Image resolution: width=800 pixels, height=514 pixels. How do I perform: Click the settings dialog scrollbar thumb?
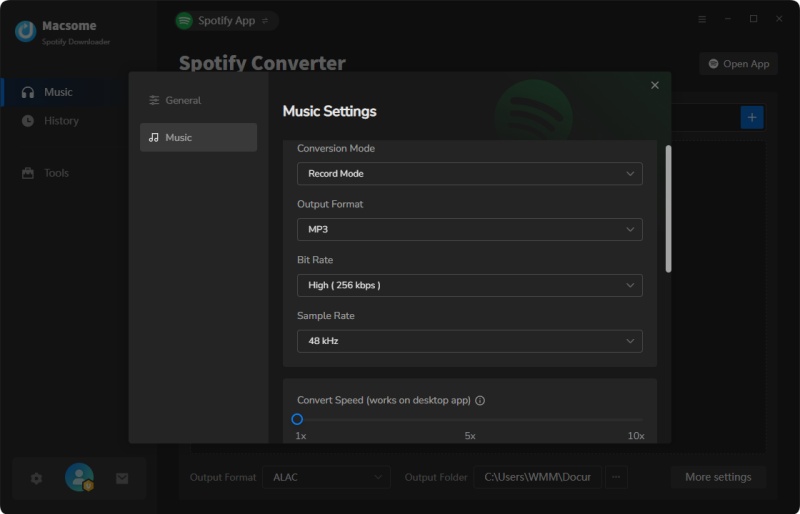pyautogui.click(x=668, y=209)
